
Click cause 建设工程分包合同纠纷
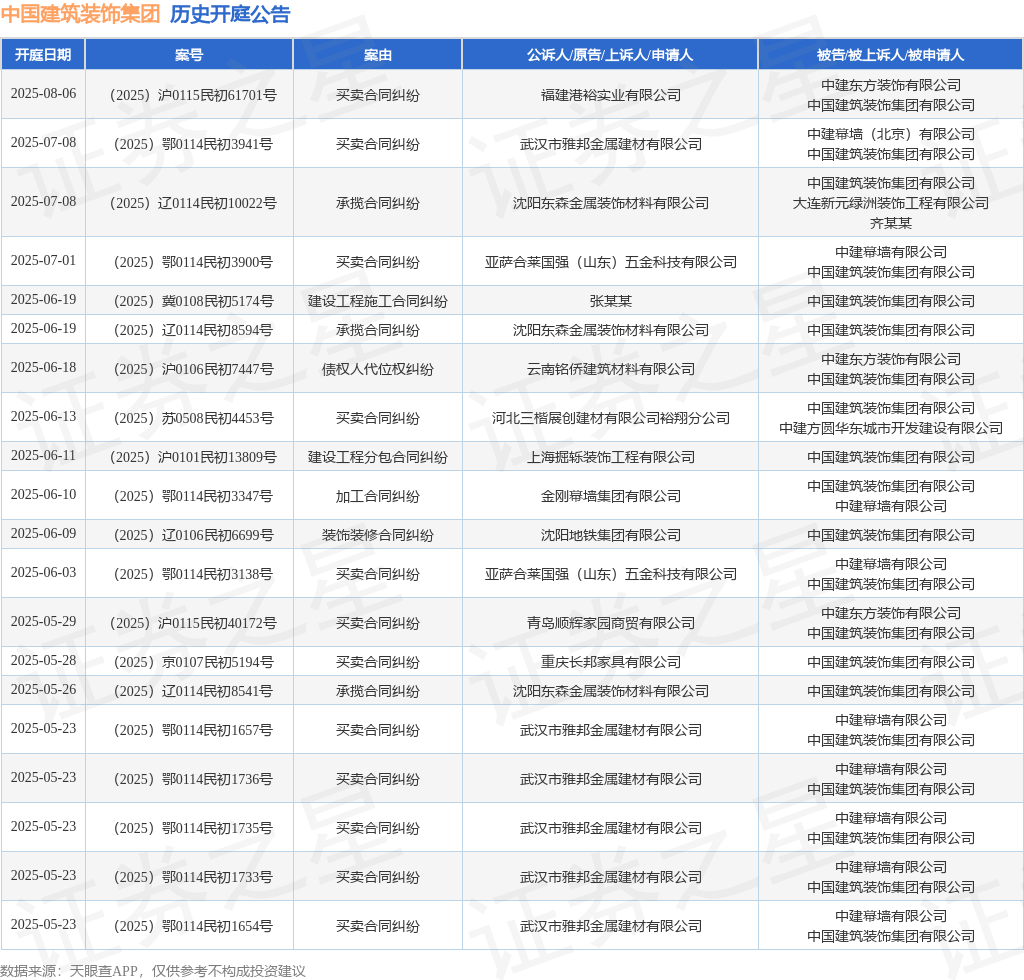377,457
